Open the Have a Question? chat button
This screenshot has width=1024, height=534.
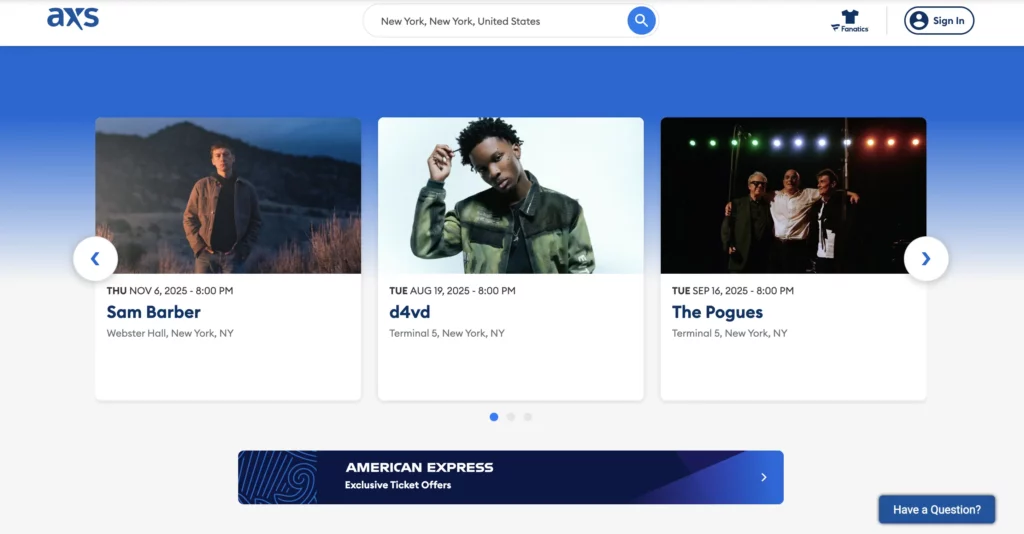pyautogui.click(x=936, y=509)
